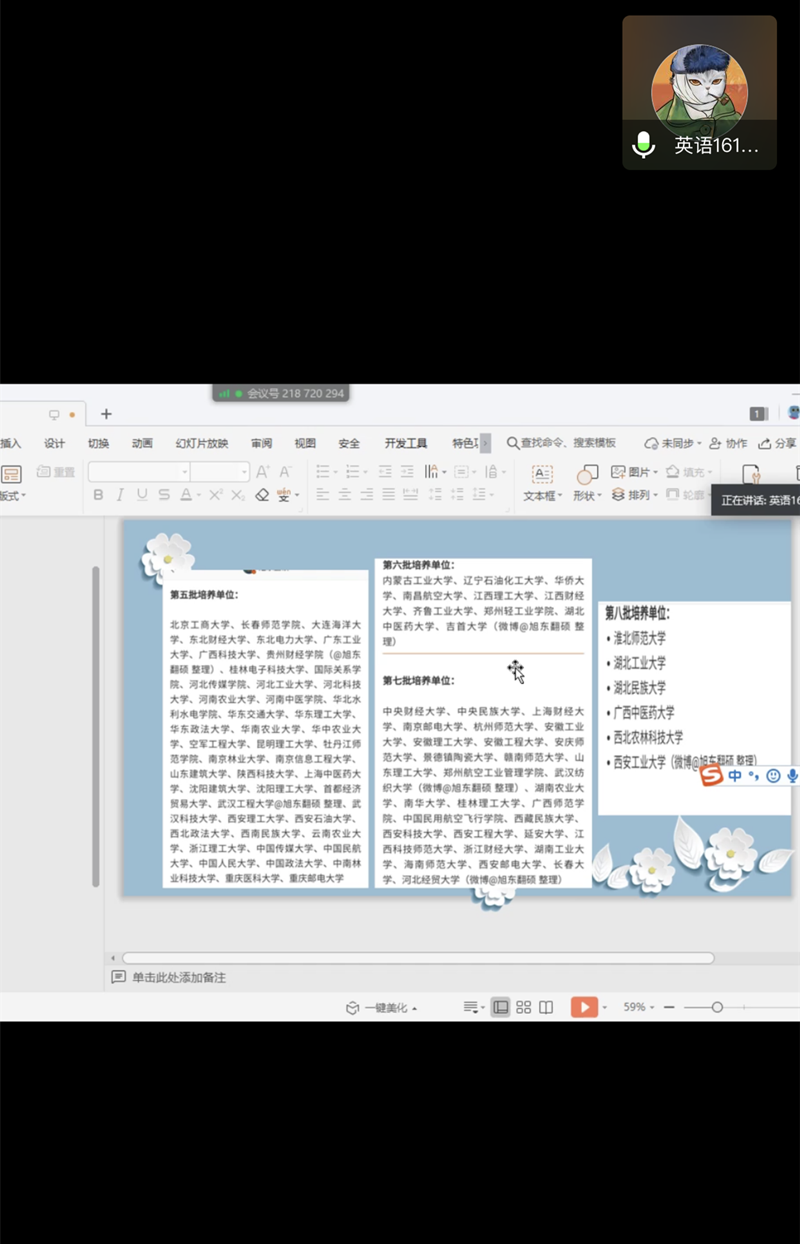Viewport: 800px width, 1244px height.
Task: Toggle strikethrough formatting
Action: pyautogui.click(x=163, y=495)
